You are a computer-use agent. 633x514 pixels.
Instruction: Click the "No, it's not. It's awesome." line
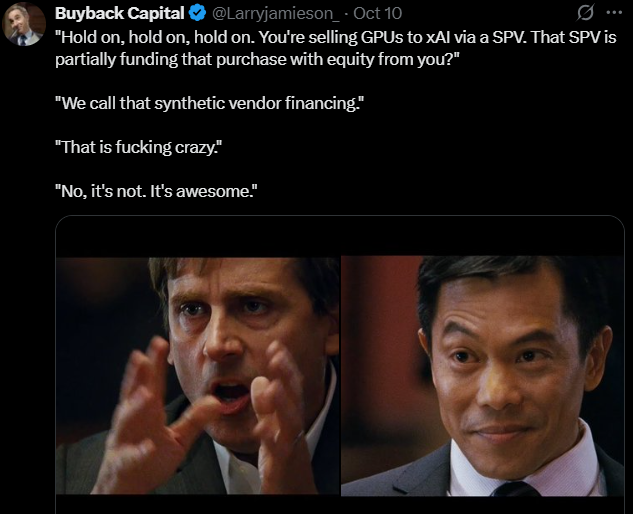tap(160, 191)
